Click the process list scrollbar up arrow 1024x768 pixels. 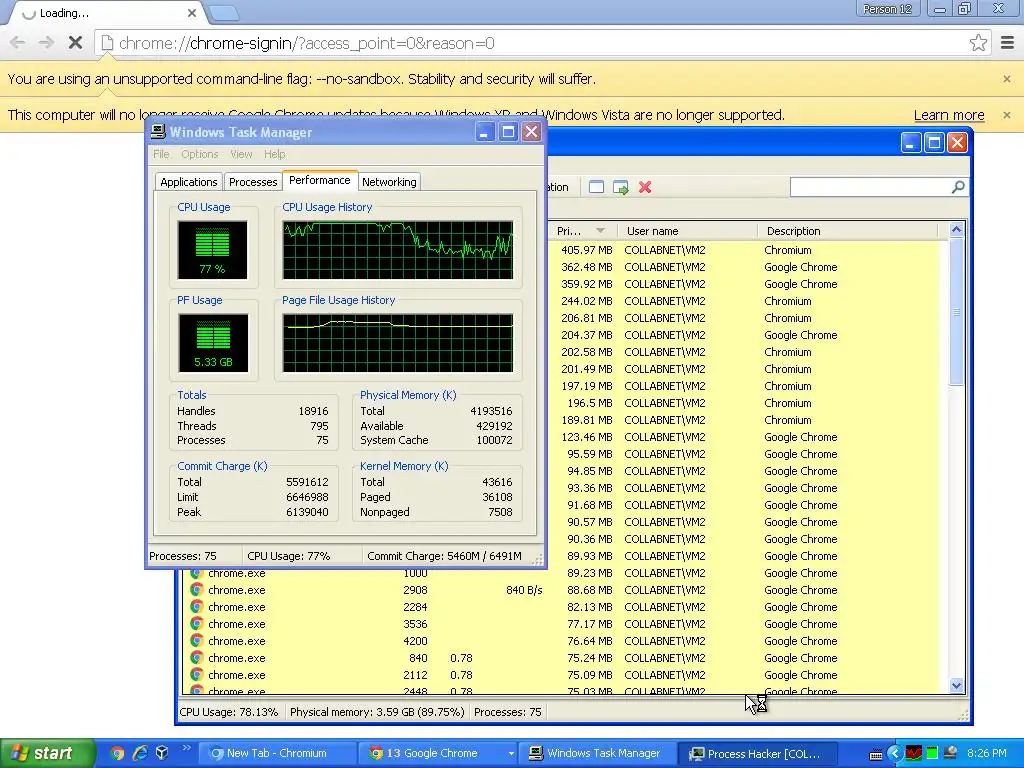click(956, 229)
